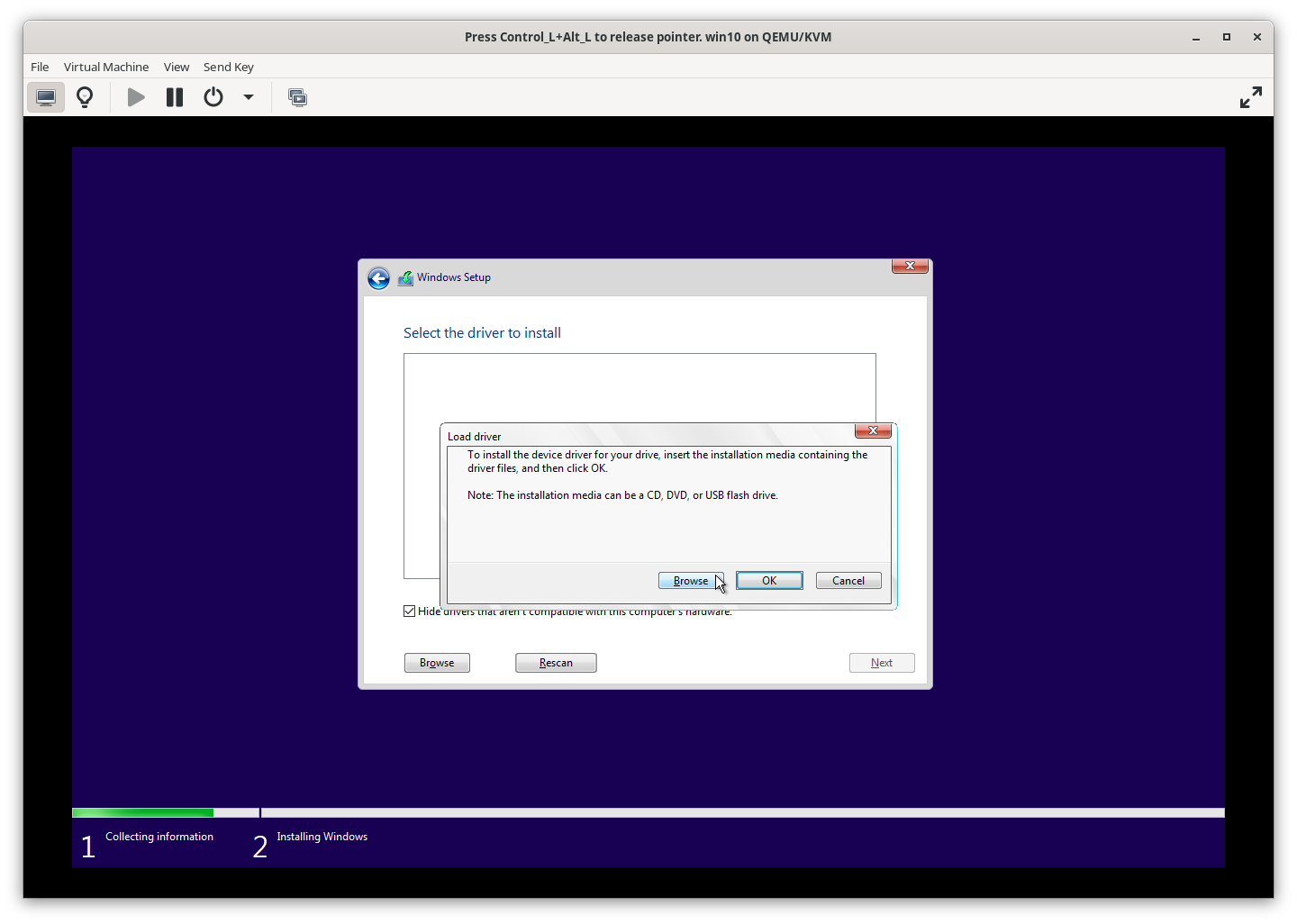Close the Windows Setup window
The height and width of the screenshot is (924, 1297).
[910, 266]
